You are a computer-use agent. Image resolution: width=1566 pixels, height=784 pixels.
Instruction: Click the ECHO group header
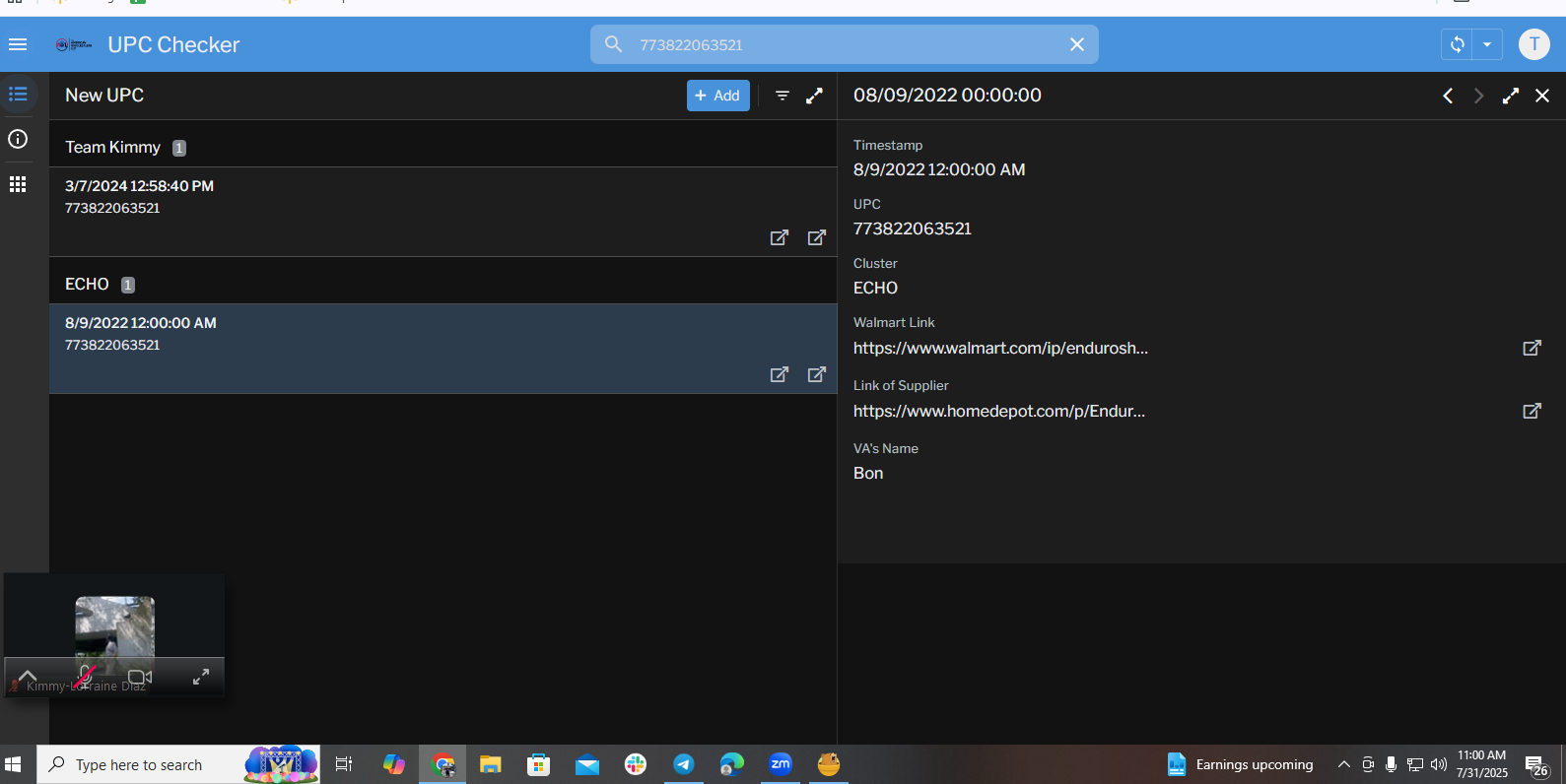pyautogui.click(x=443, y=284)
